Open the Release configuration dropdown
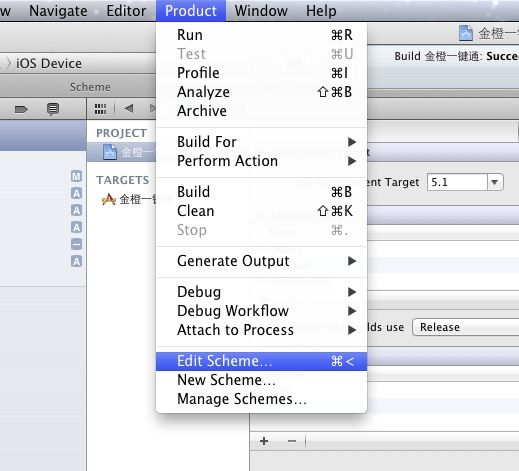 [x=466, y=327]
